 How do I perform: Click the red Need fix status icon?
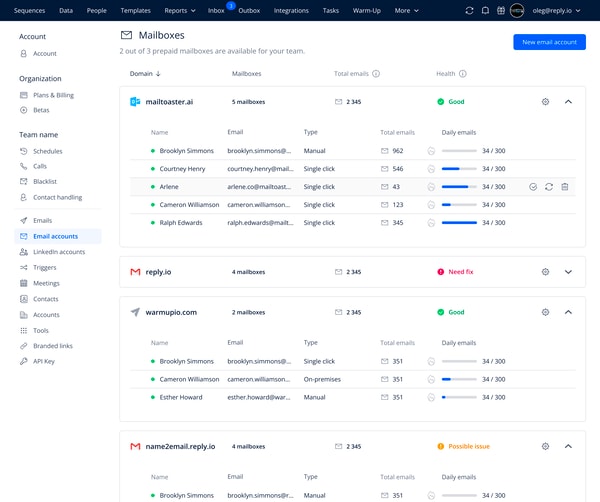coord(440,272)
